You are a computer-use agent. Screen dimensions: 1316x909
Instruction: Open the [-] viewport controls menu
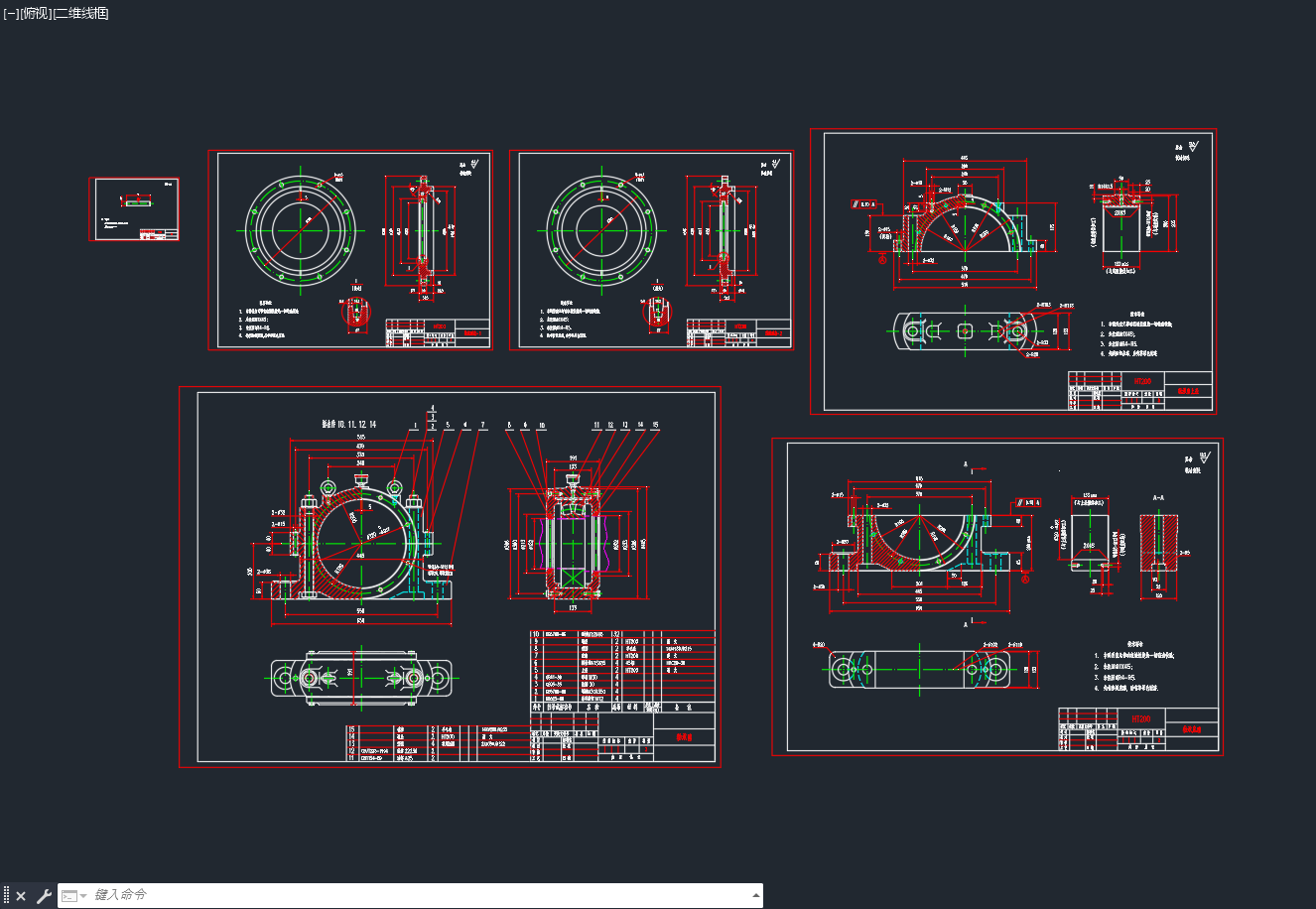11,13
